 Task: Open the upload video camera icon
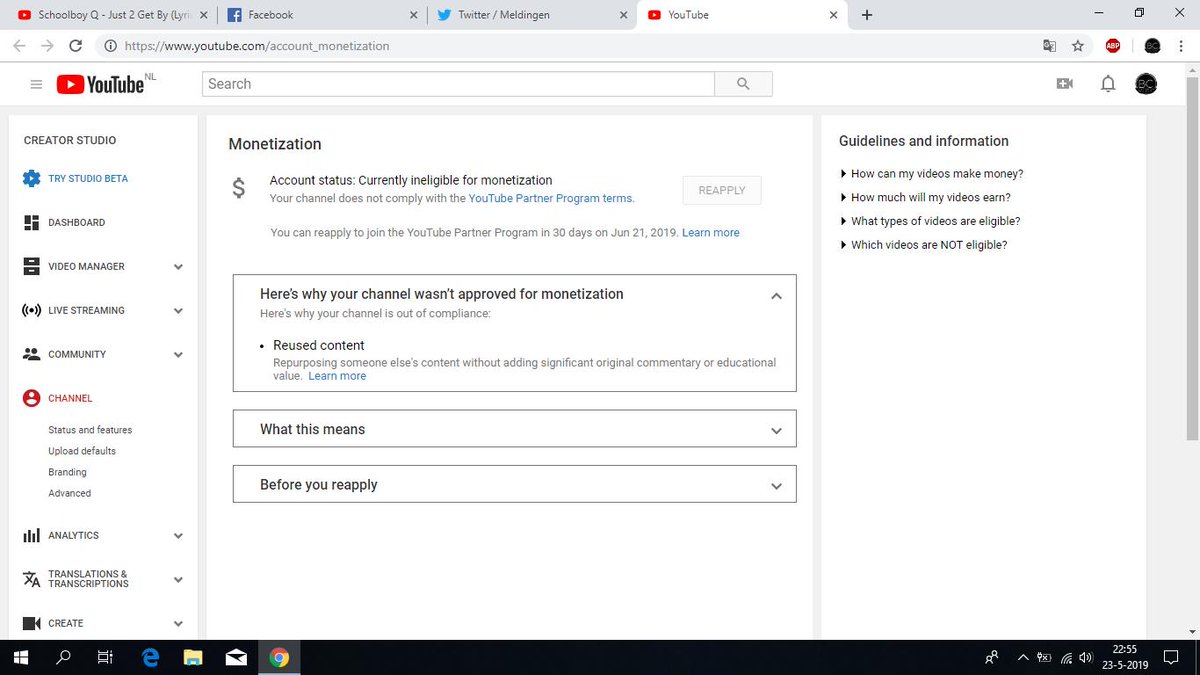point(1065,84)
